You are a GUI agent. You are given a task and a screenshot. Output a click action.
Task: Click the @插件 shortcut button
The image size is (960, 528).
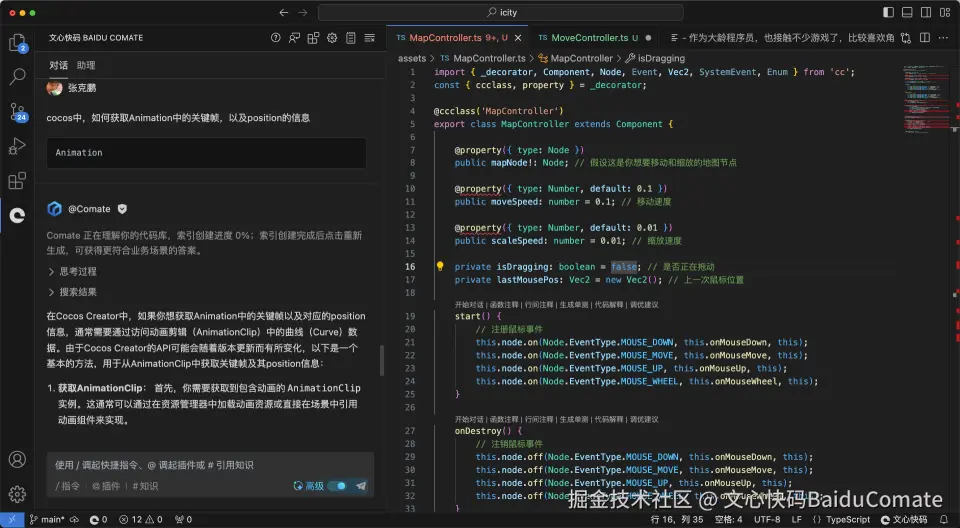coord(106,486)
